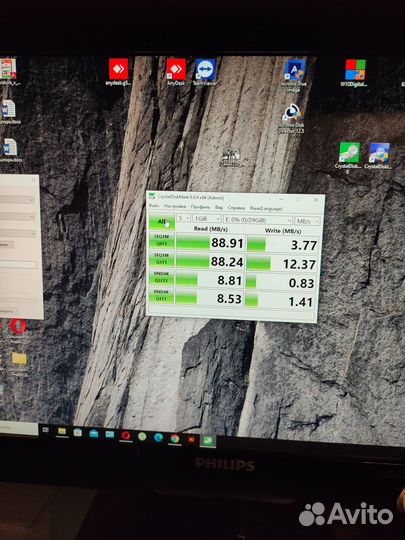Switch to CrystalDiskMark taskbar button

click(x=208, y=441)
